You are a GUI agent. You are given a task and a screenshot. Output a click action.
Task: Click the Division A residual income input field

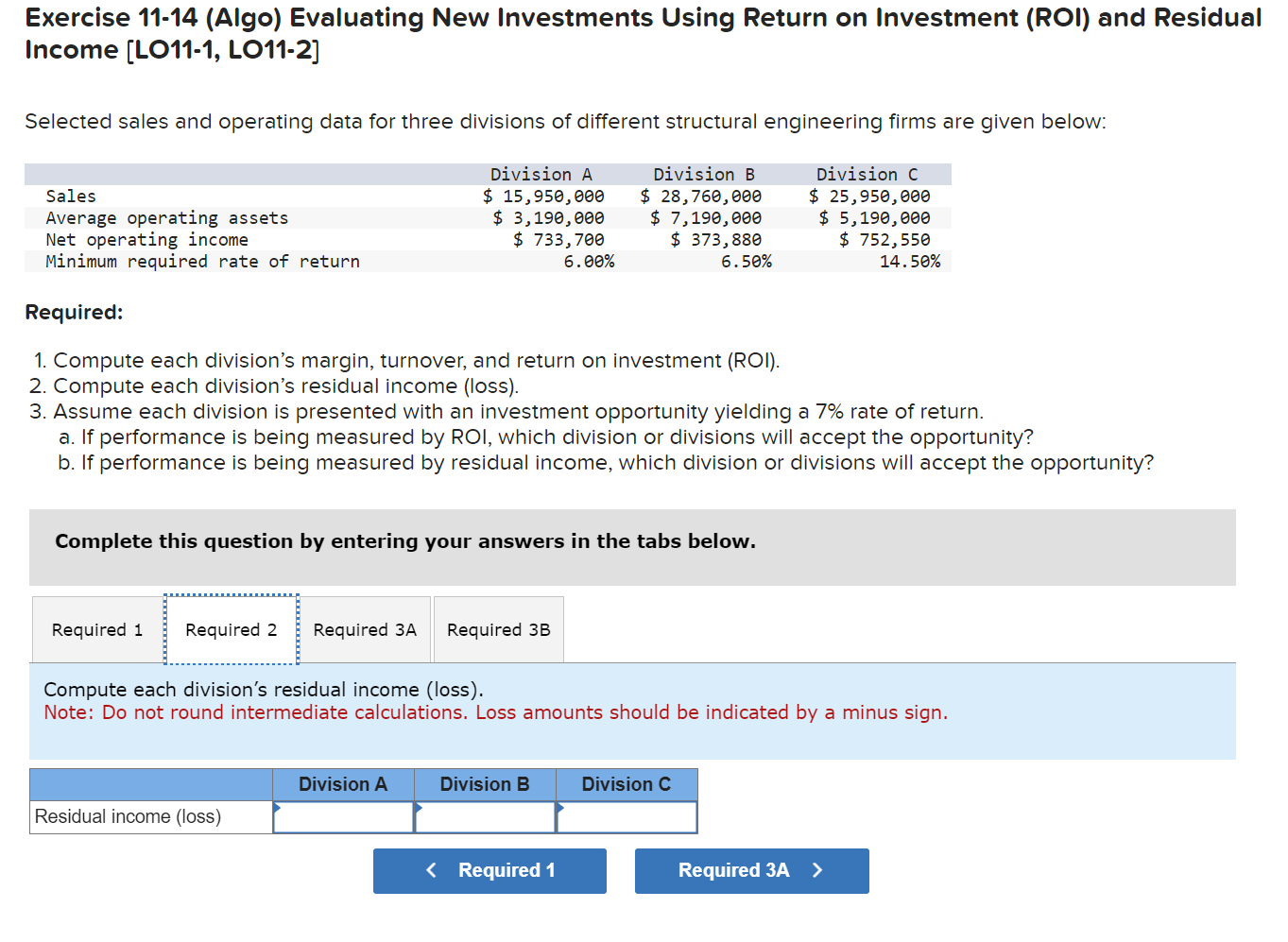(x=345, y=816)
